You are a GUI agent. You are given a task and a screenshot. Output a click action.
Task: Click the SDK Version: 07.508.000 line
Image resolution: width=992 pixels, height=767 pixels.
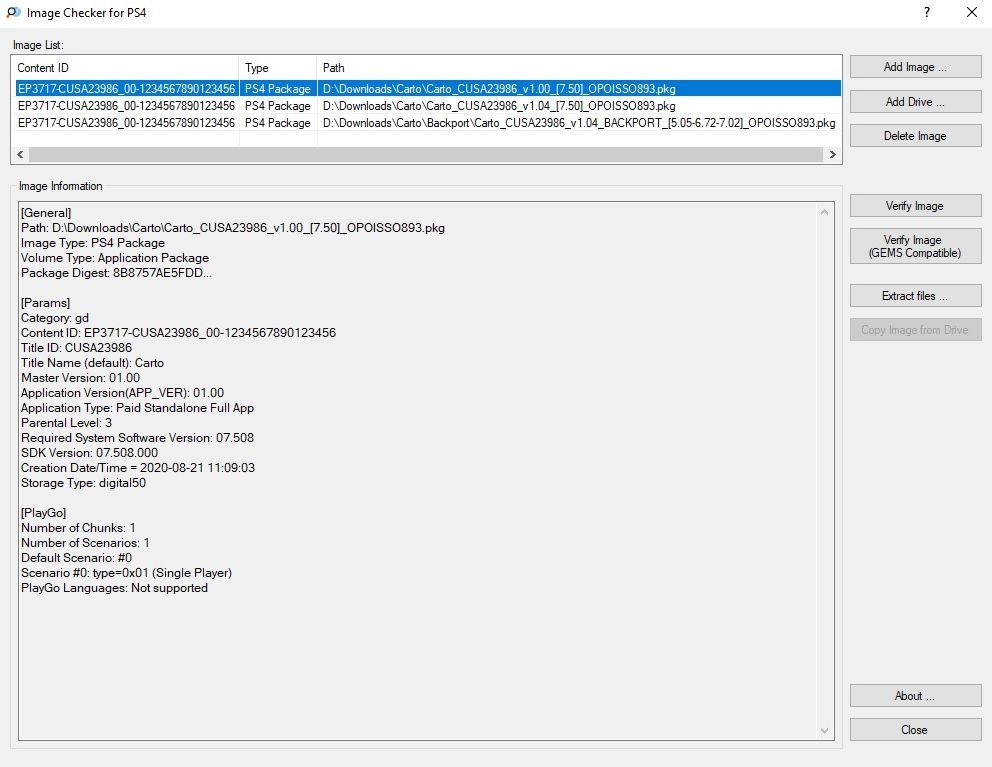pos(89,452)
